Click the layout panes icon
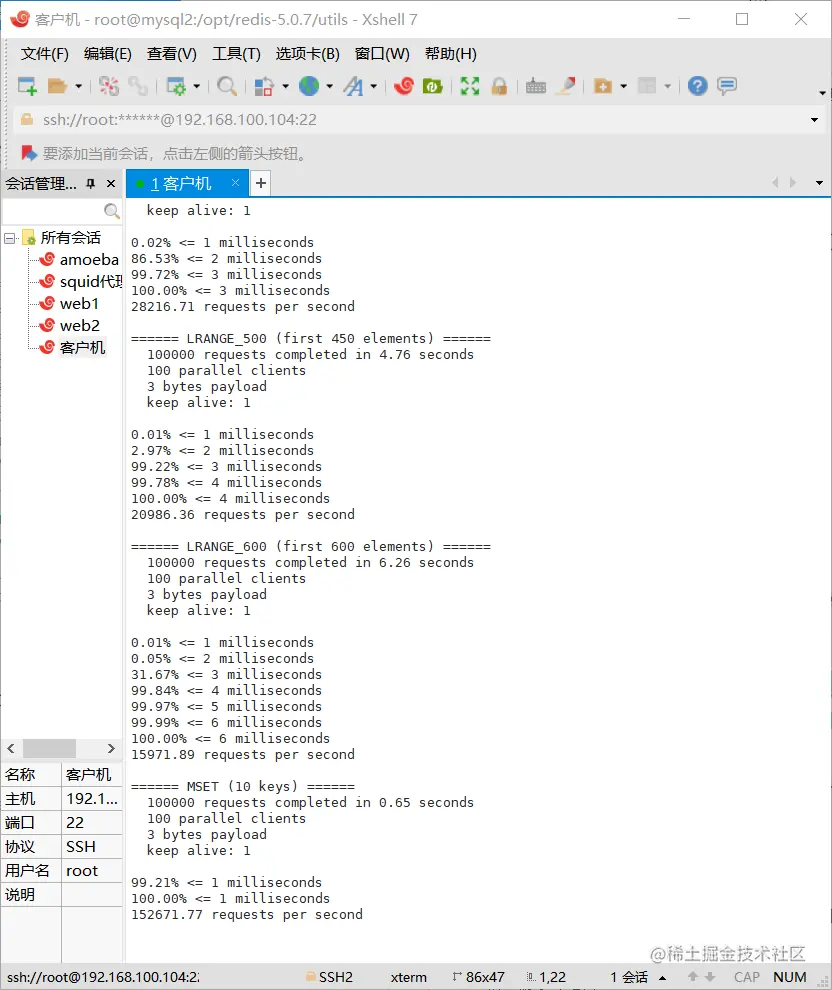The width and height of the screenshot is (832, 990). (647, 86)
